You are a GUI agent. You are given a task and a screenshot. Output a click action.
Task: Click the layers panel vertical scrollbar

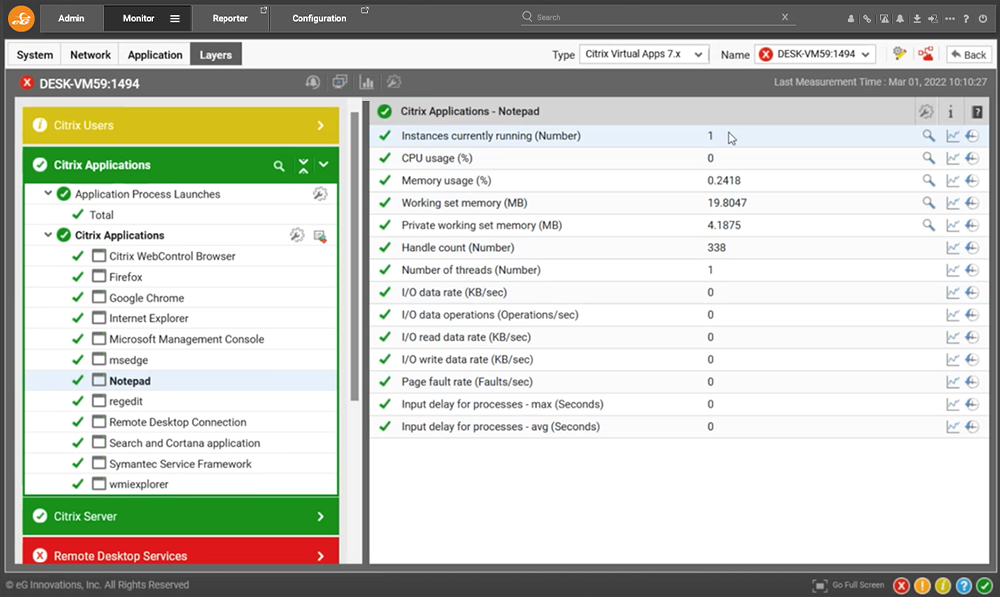355,255
